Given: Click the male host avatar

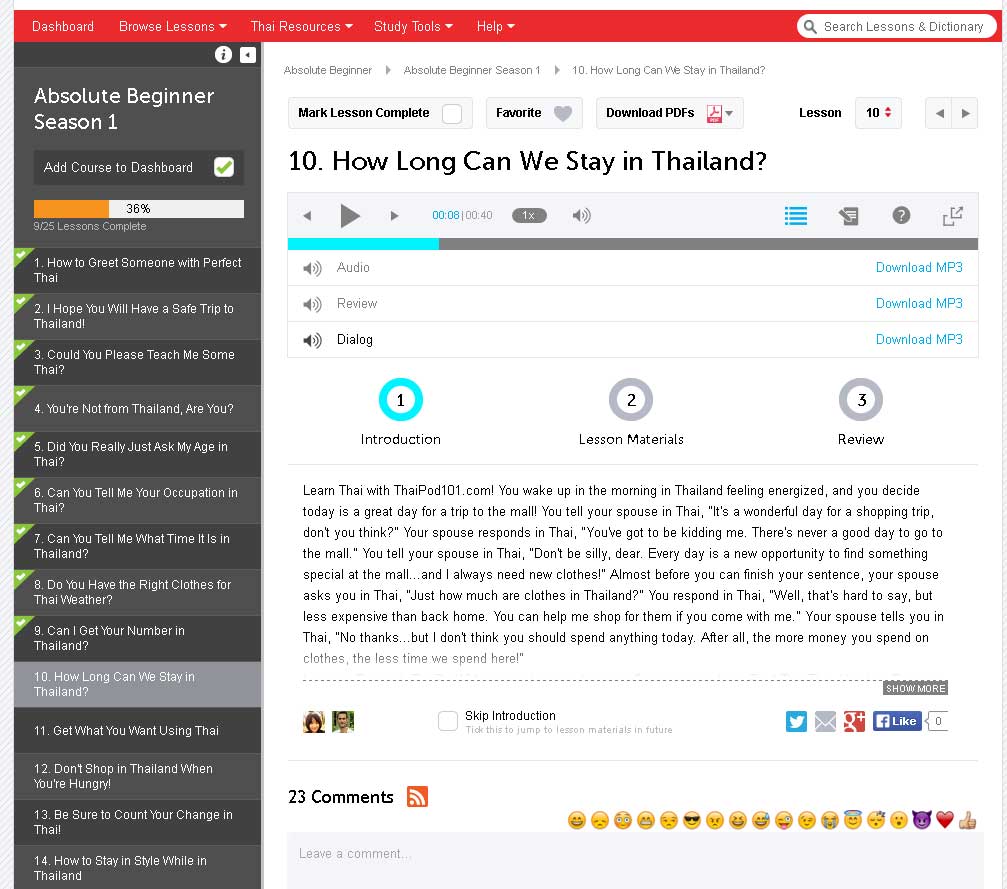Looking at the screenshot, I should (343, 722).
